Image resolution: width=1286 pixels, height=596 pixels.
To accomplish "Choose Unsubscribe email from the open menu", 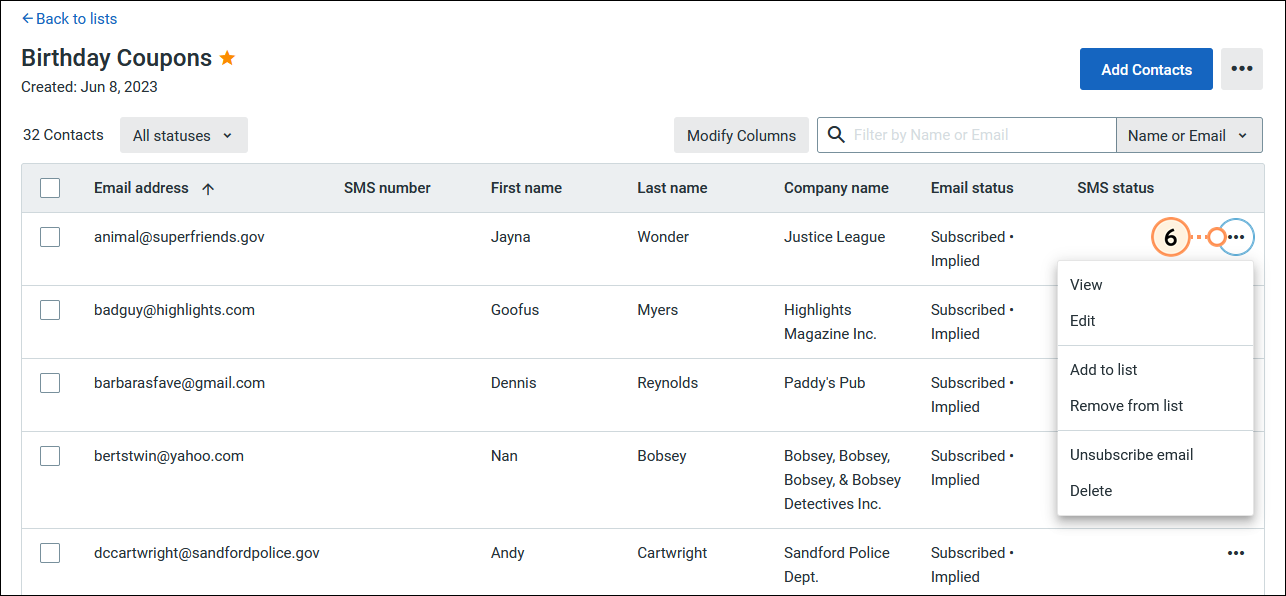I will click(1131, 454).
